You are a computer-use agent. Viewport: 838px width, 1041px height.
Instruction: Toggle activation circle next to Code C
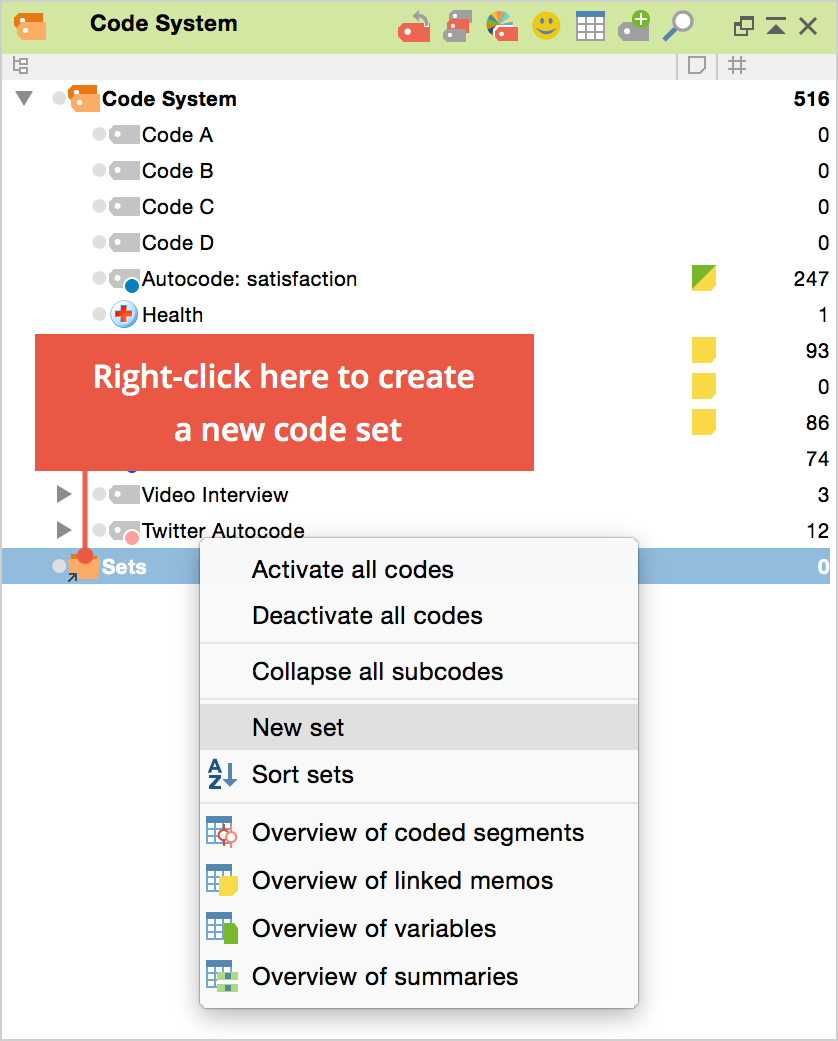pos(99,207)
